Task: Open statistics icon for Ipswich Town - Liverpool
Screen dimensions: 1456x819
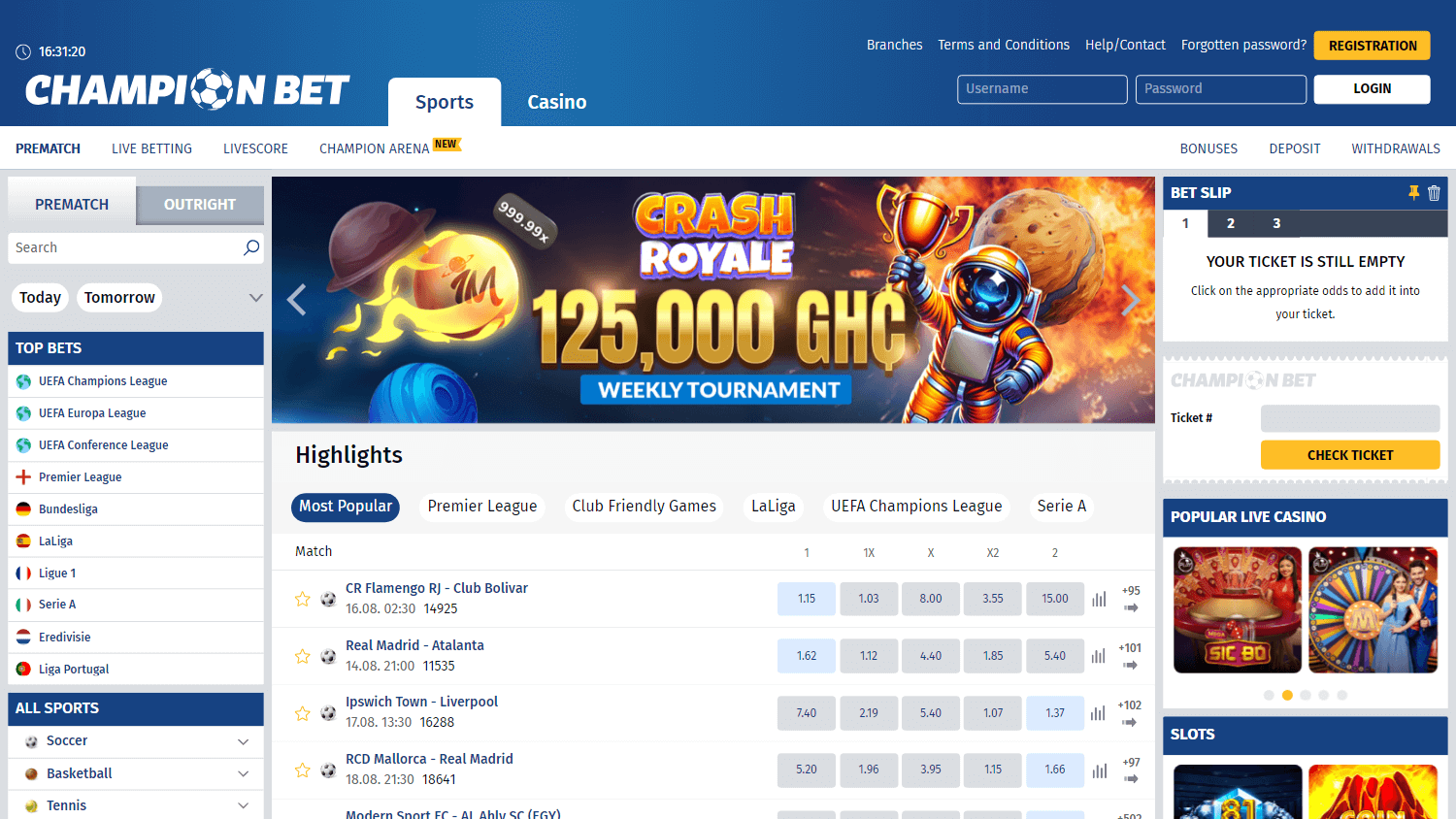Action: click(1099, 713)
